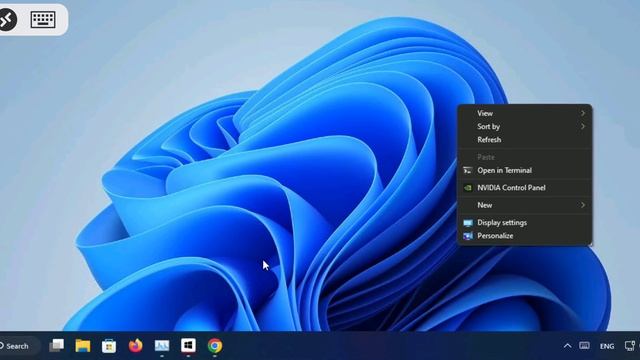Open the View context menu entry

pos(524,113)
